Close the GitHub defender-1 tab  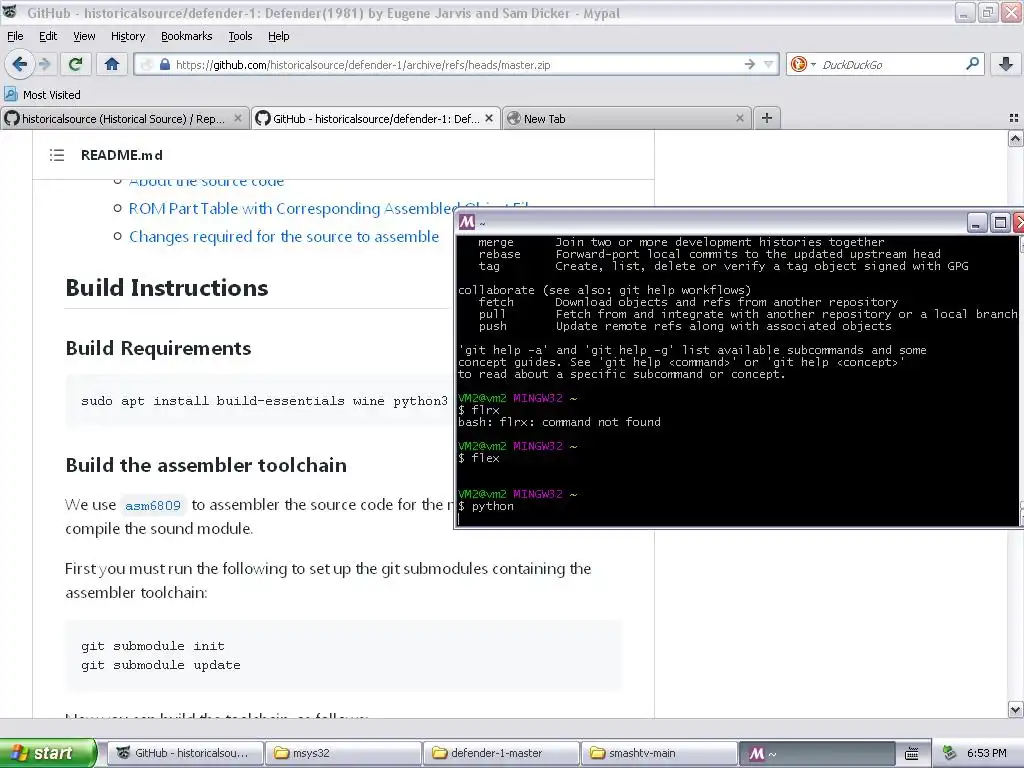coord(488,118)
